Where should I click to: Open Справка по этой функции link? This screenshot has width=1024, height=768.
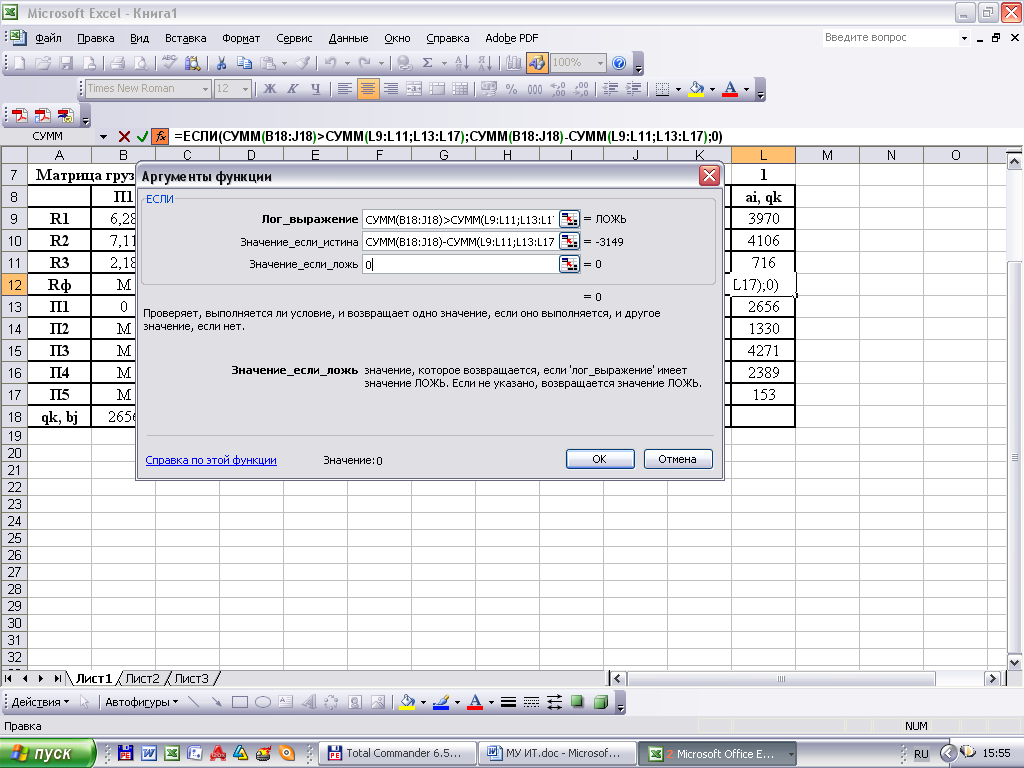click(211, 460)
